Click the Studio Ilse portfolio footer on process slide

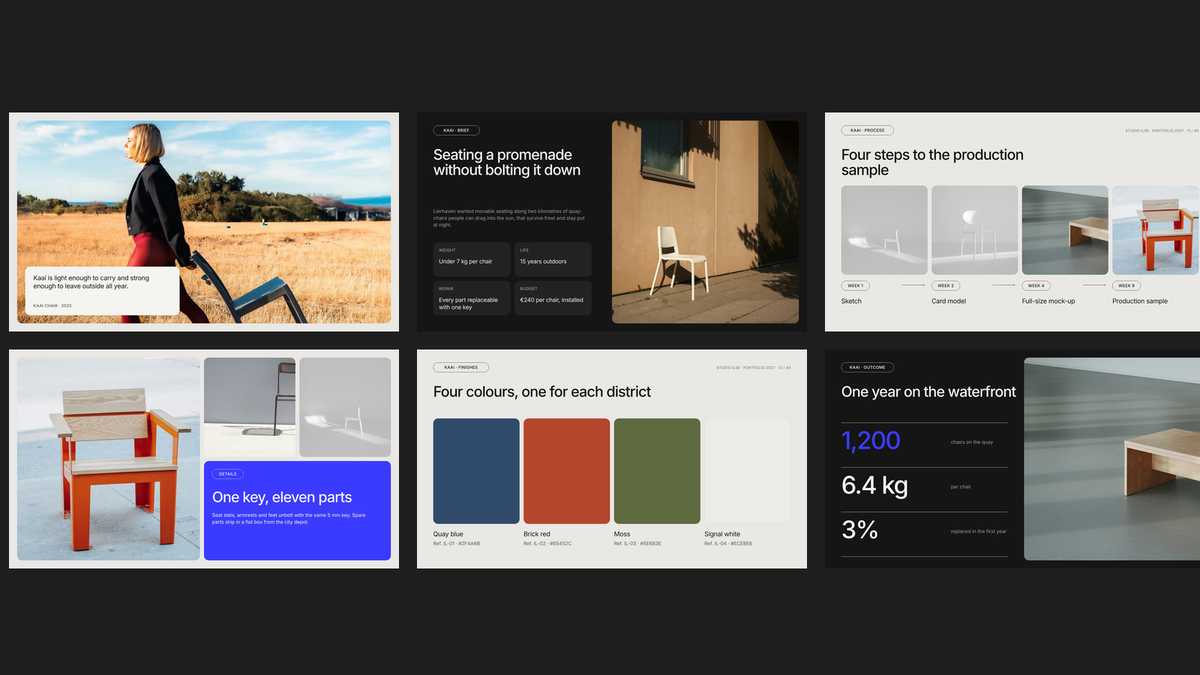(x=1162, y=130)
